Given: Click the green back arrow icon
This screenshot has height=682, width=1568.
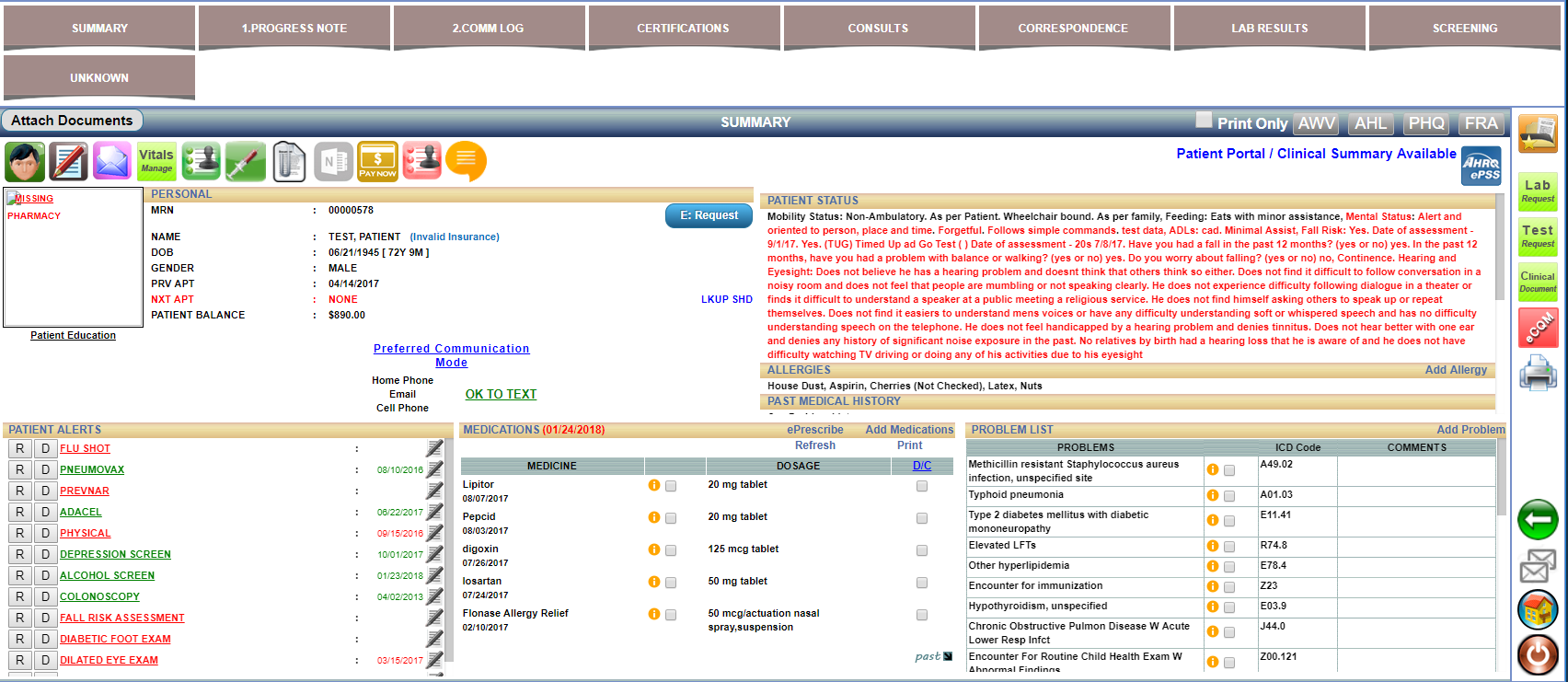Looking at the screenshot, I should tap(1537, 520).
